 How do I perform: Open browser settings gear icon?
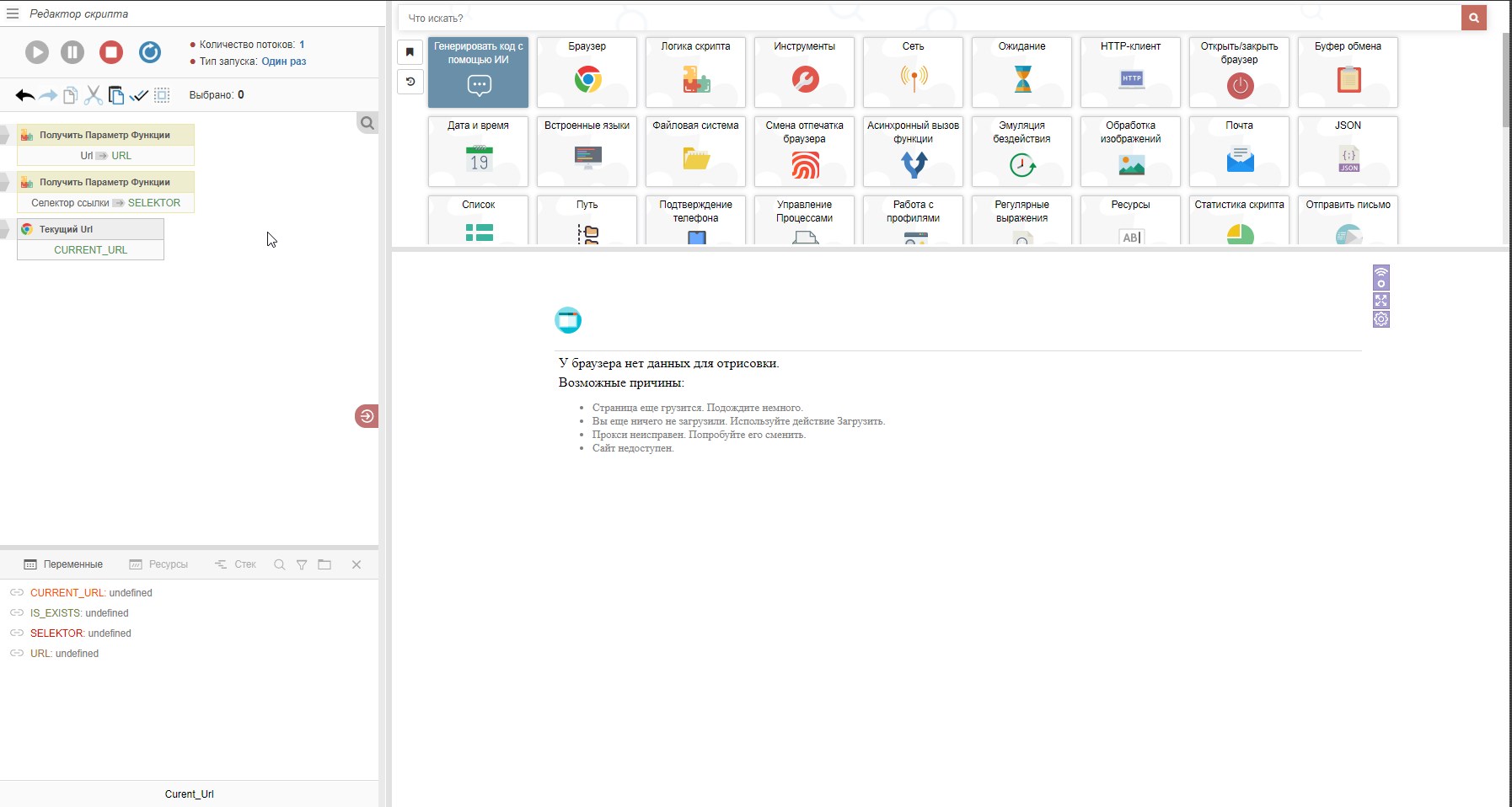pyautogui.click(x=1381, y=319)
